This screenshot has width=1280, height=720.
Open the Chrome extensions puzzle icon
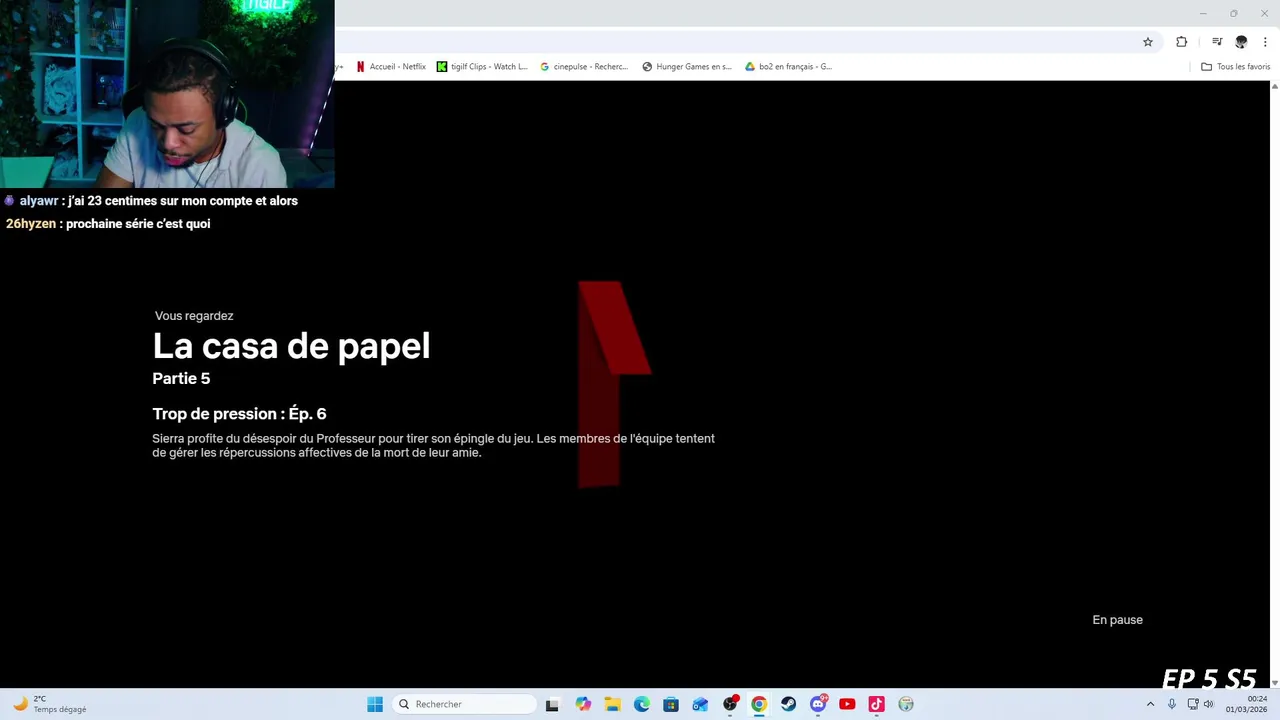click(1182, 42)
